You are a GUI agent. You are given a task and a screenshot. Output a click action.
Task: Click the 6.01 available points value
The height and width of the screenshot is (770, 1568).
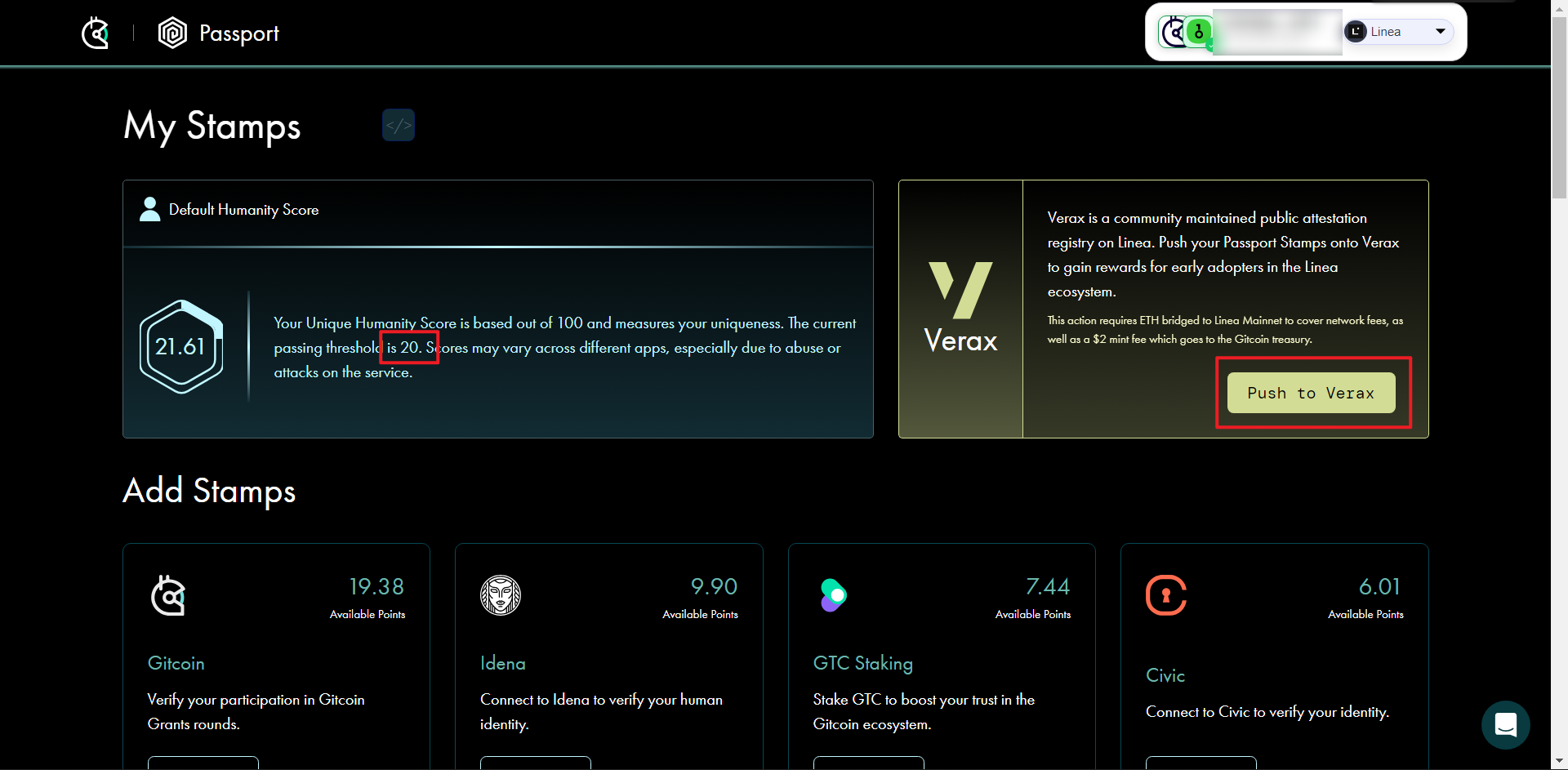coord(1380,586)
